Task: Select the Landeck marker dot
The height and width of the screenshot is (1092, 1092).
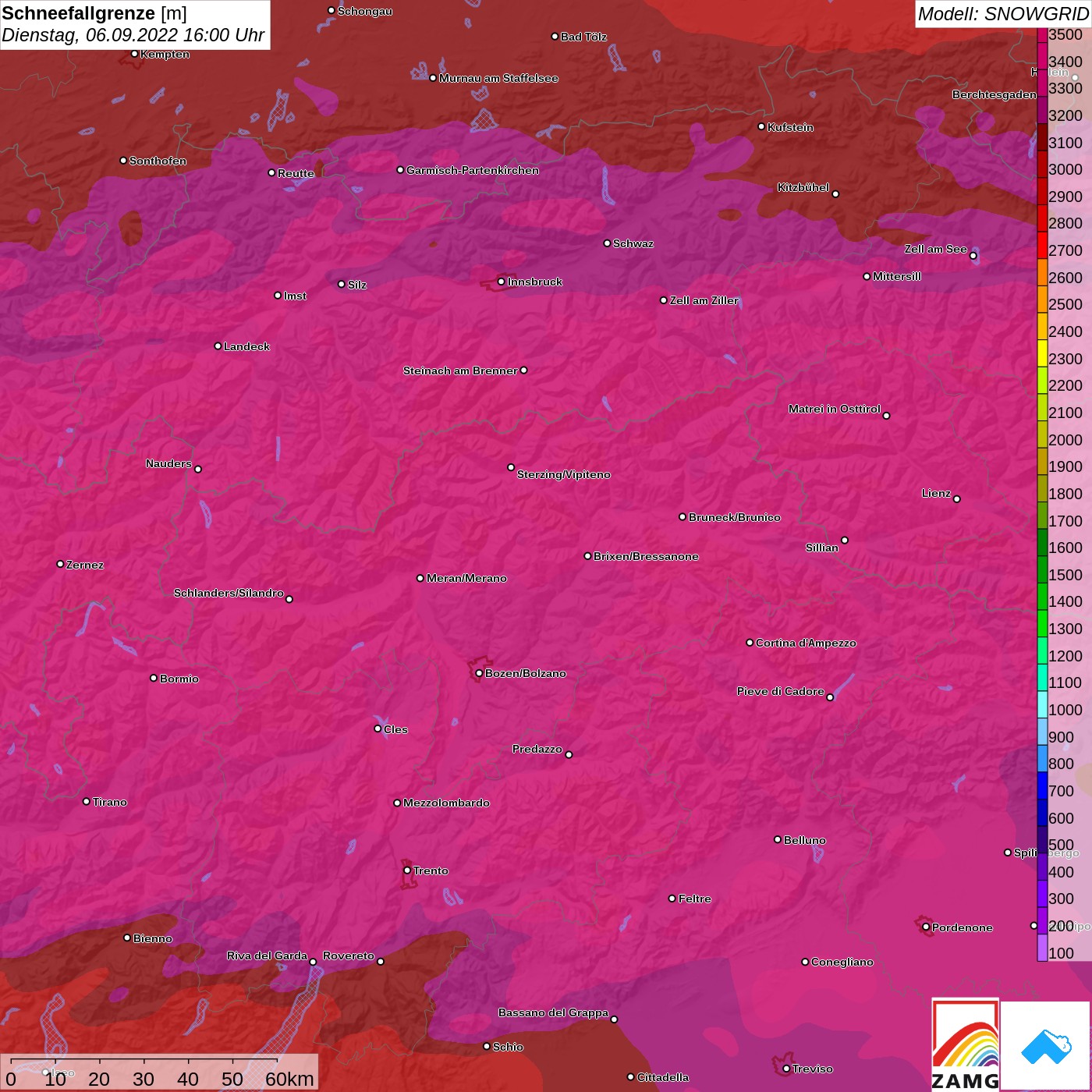Action: click(218, 346)
